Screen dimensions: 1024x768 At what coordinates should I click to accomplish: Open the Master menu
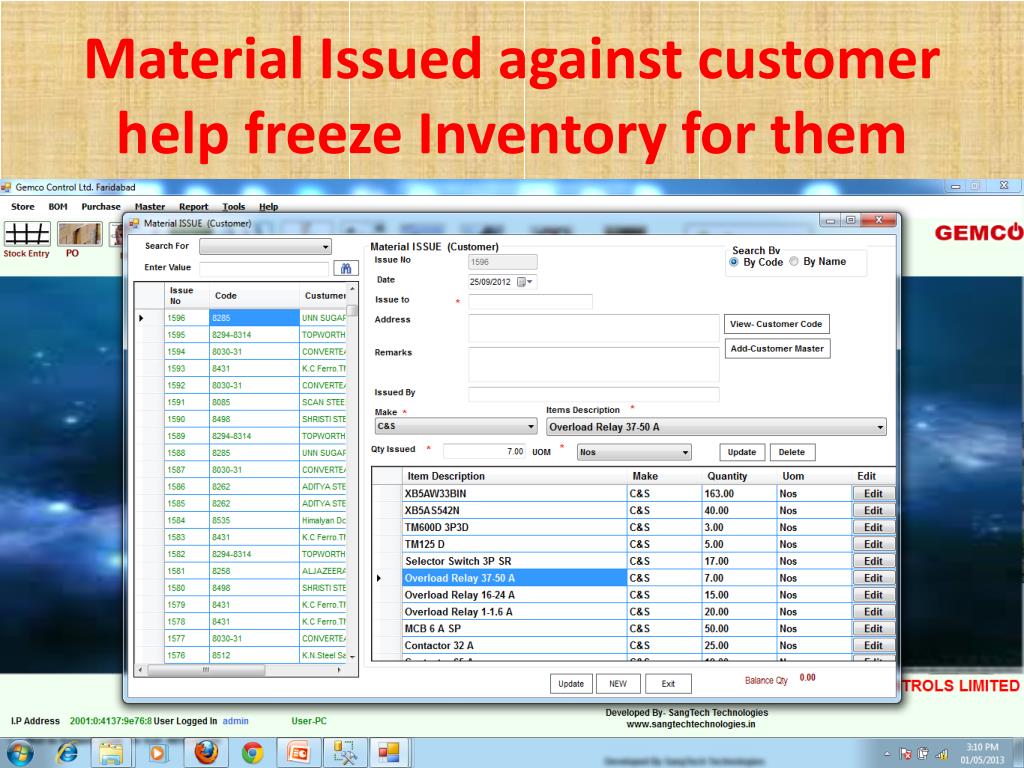click(x=150, y=207)
